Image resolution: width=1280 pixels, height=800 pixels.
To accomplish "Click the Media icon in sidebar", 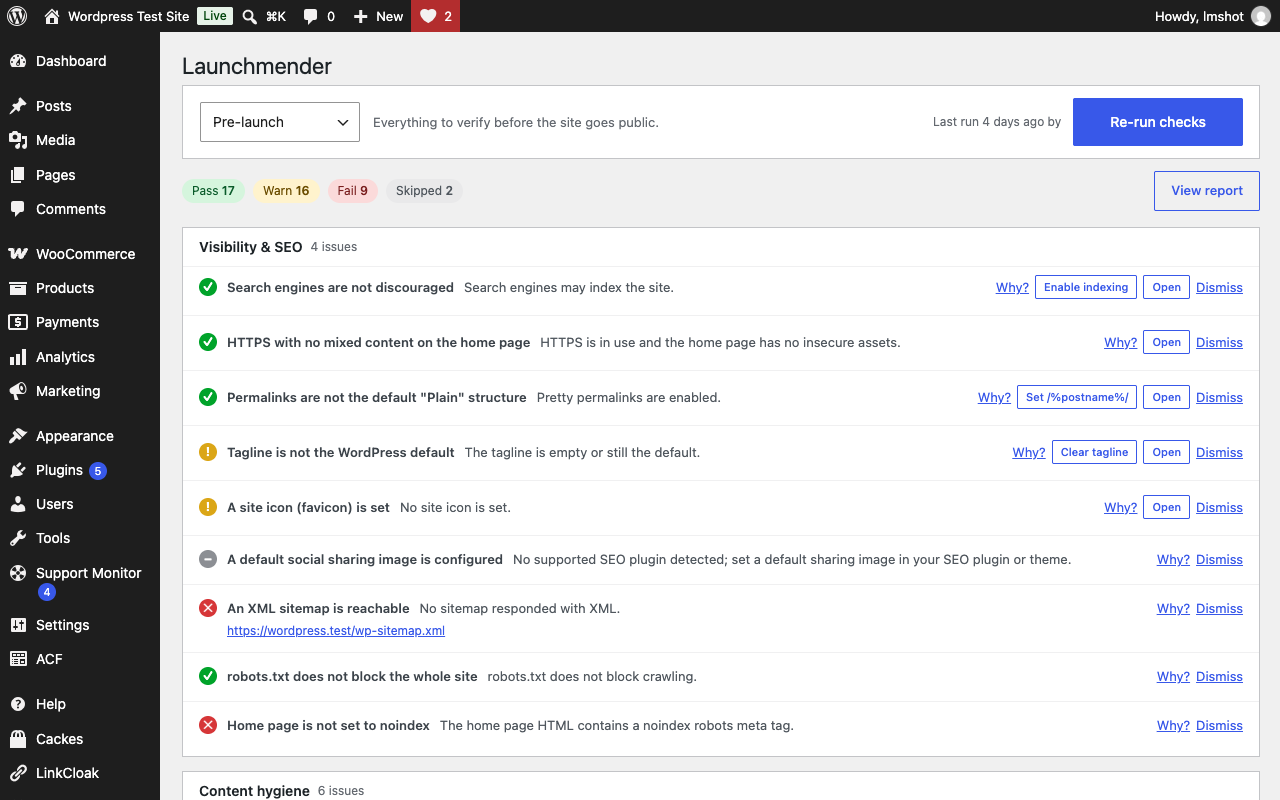I will 18,140.
